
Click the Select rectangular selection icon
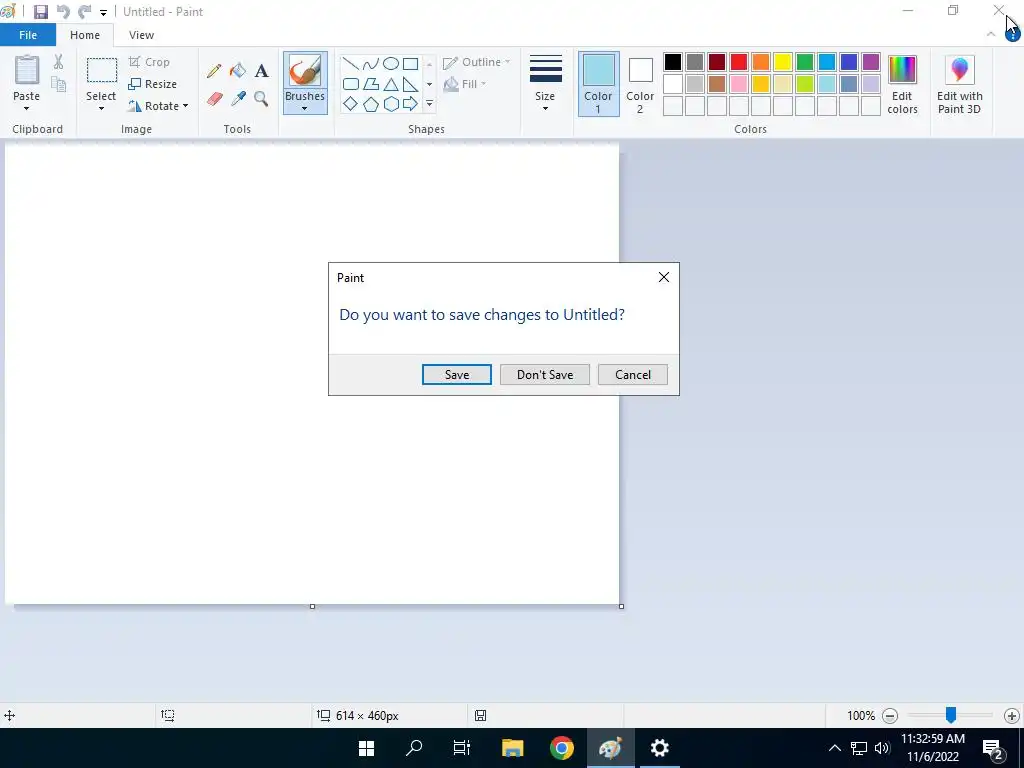click(102, 71)
